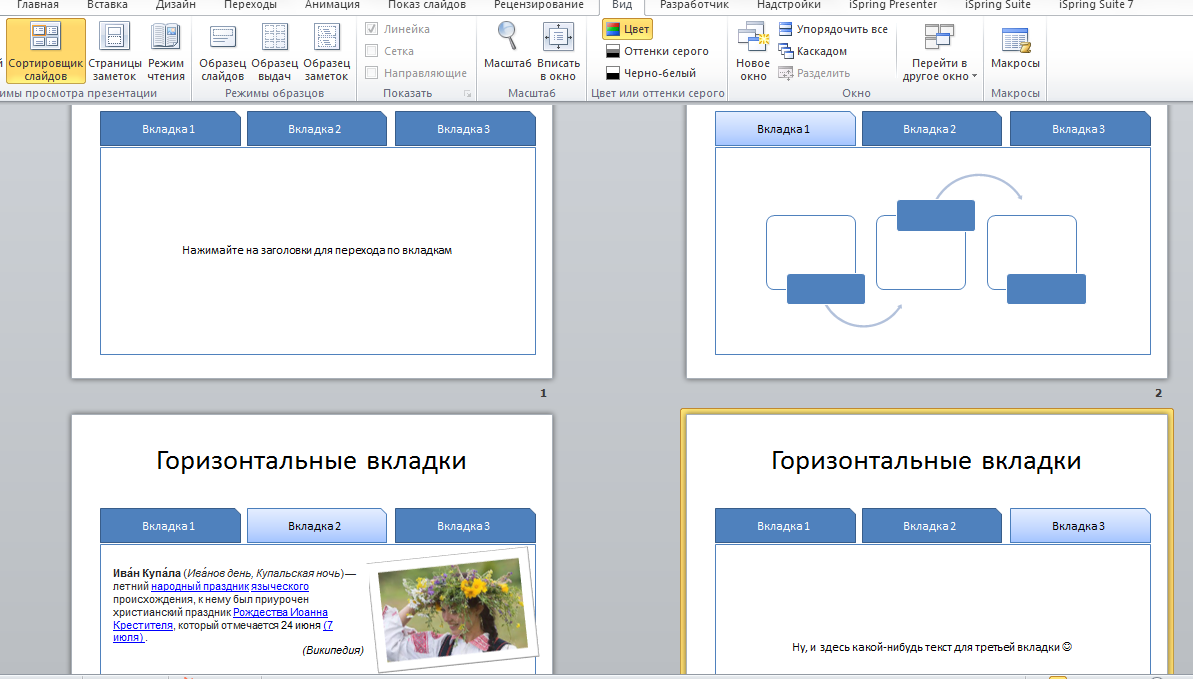Click Arrange All (Упорядочить все)

click(x=833, y=29)
